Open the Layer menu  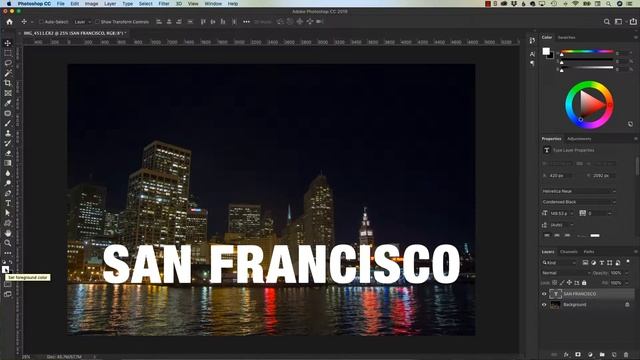[x=110, y=4]
